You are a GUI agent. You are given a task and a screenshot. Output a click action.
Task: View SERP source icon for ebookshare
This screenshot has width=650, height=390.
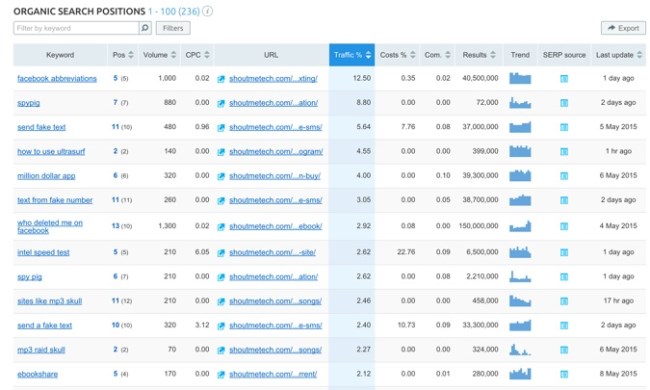(x=564, y=374)
